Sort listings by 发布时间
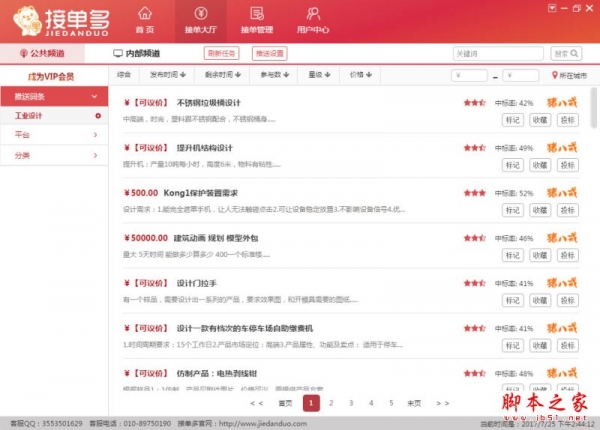600x430 pixels. [164, 75]
